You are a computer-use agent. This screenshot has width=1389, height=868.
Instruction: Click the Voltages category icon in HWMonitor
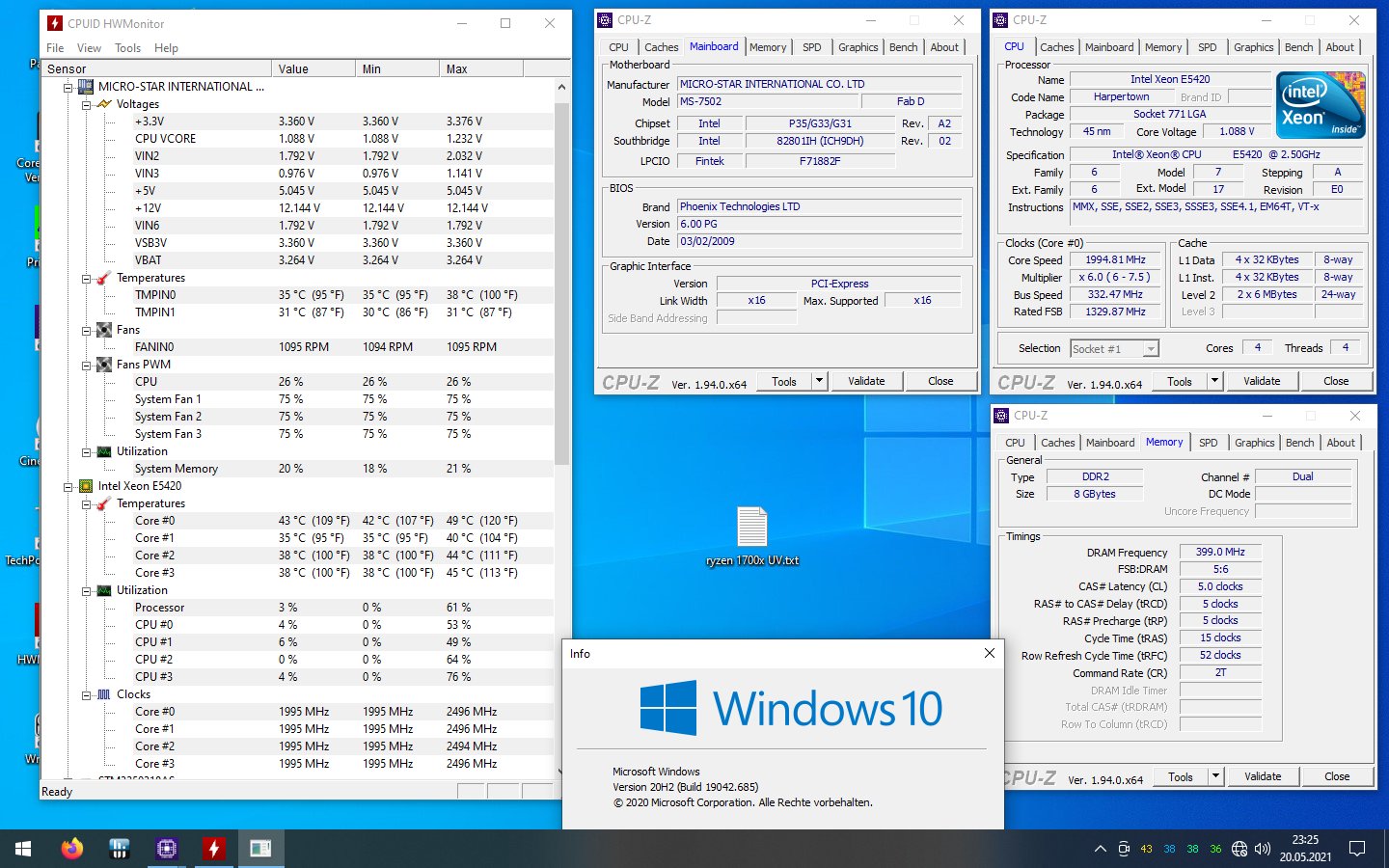[x=104, y=104]
